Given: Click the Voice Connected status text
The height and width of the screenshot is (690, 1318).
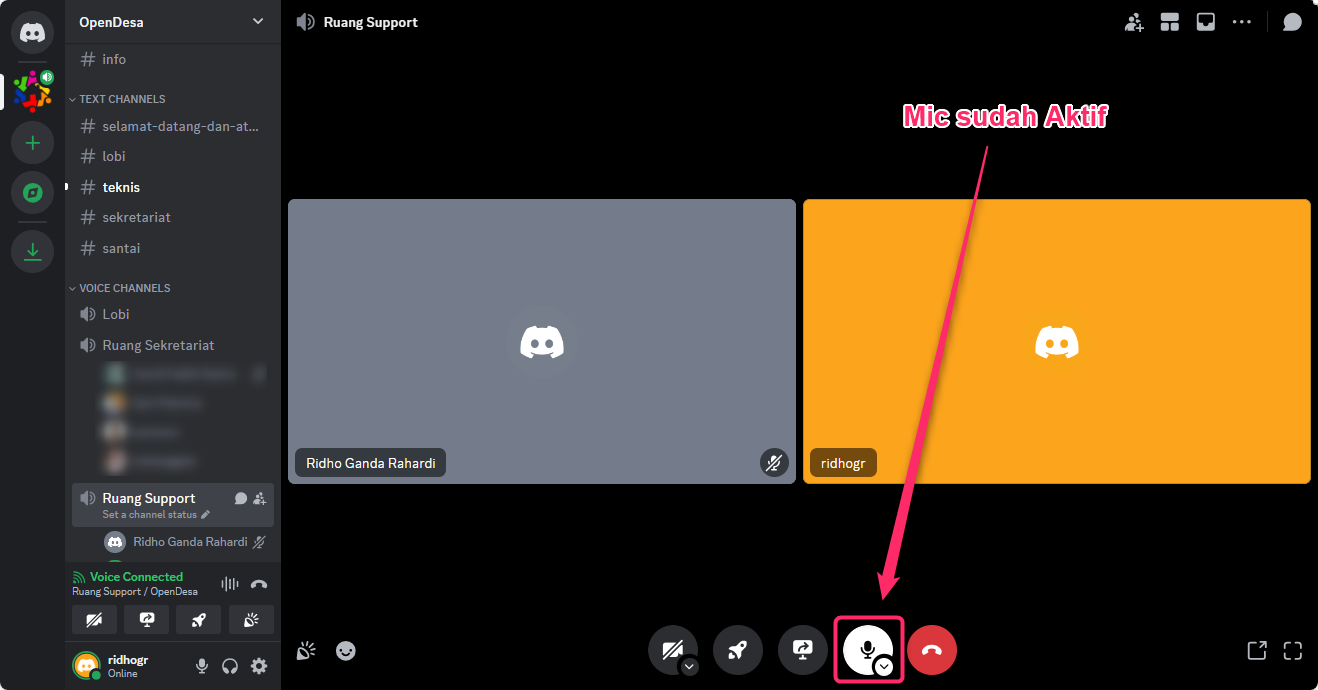Looking at the screenshot, I should pyautogui.click(x=136, y=577).
